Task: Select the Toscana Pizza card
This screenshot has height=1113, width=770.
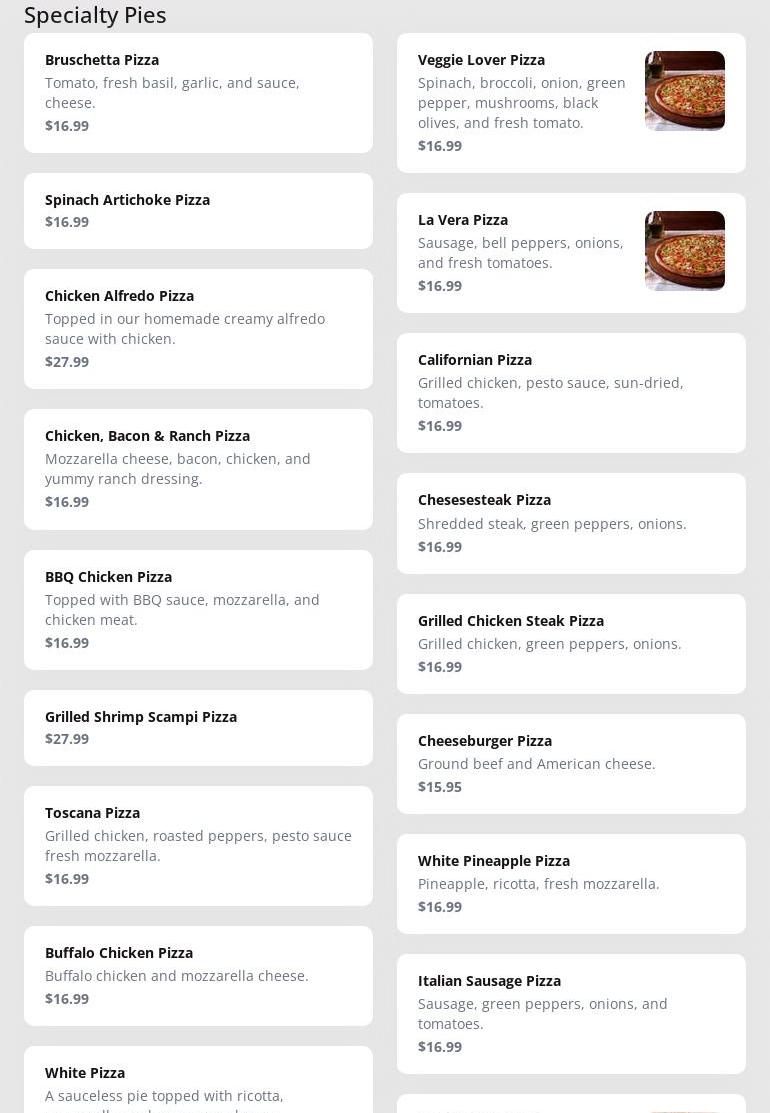Action: [x=198, y=846]
